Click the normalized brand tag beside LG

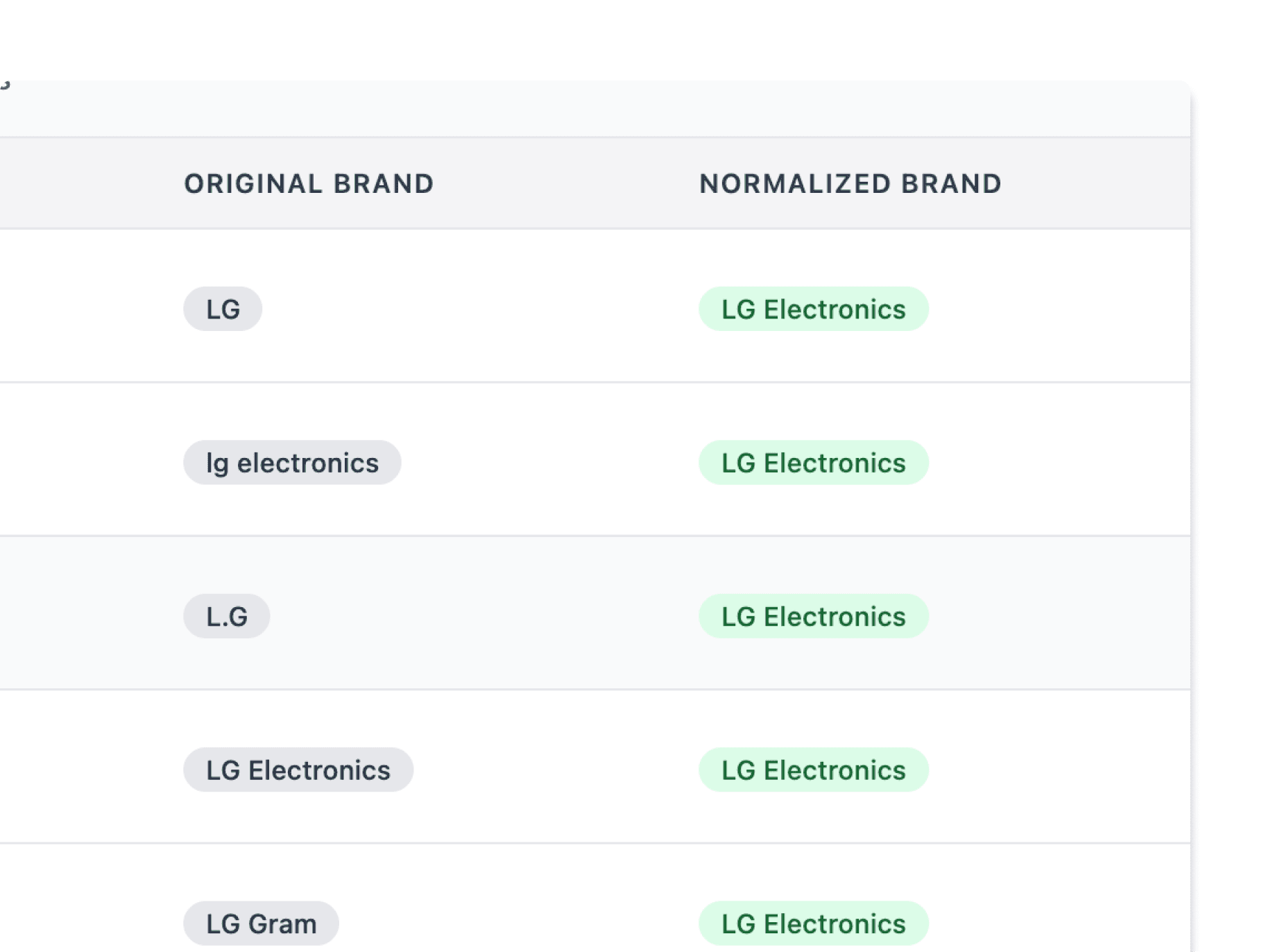click(813, 309)
